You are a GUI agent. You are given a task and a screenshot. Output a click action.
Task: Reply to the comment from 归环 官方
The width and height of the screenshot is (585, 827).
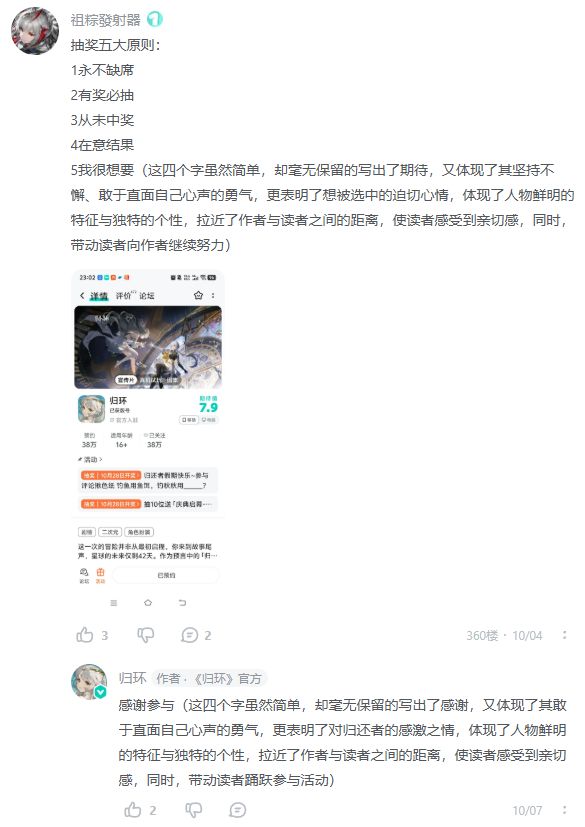click(x=237, y=810)
